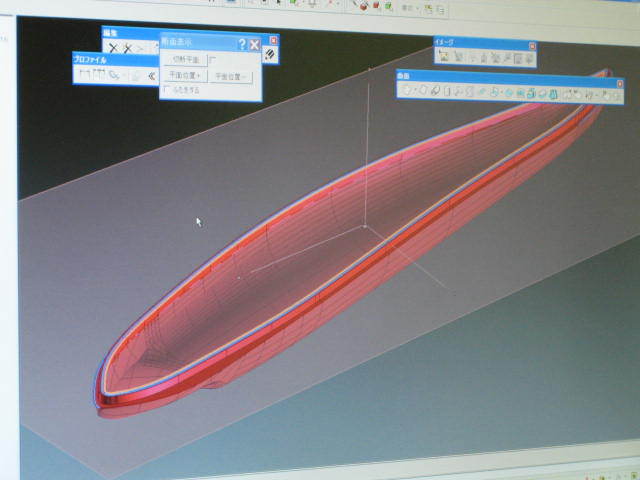Click the last icon in the イメージ toolbar
The height and width of the screenshot is (480, 640).
(x=529, y=60)
